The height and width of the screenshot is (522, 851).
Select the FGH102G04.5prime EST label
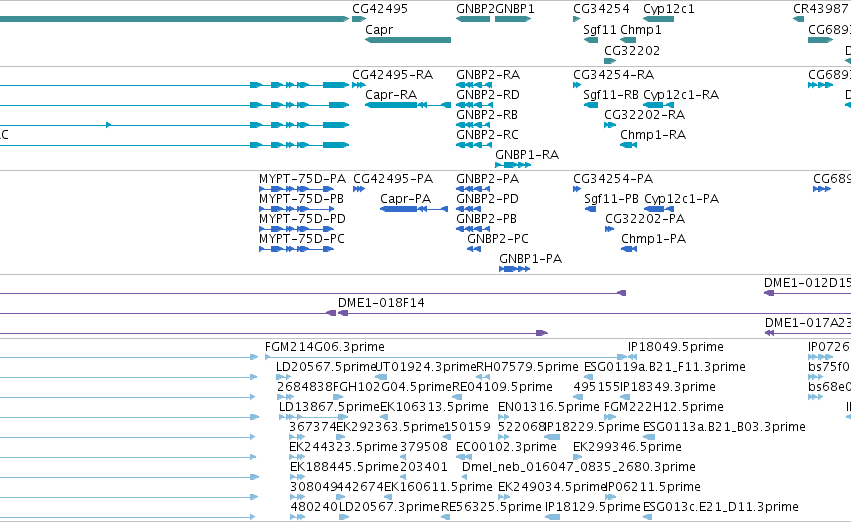pos(392,387)
